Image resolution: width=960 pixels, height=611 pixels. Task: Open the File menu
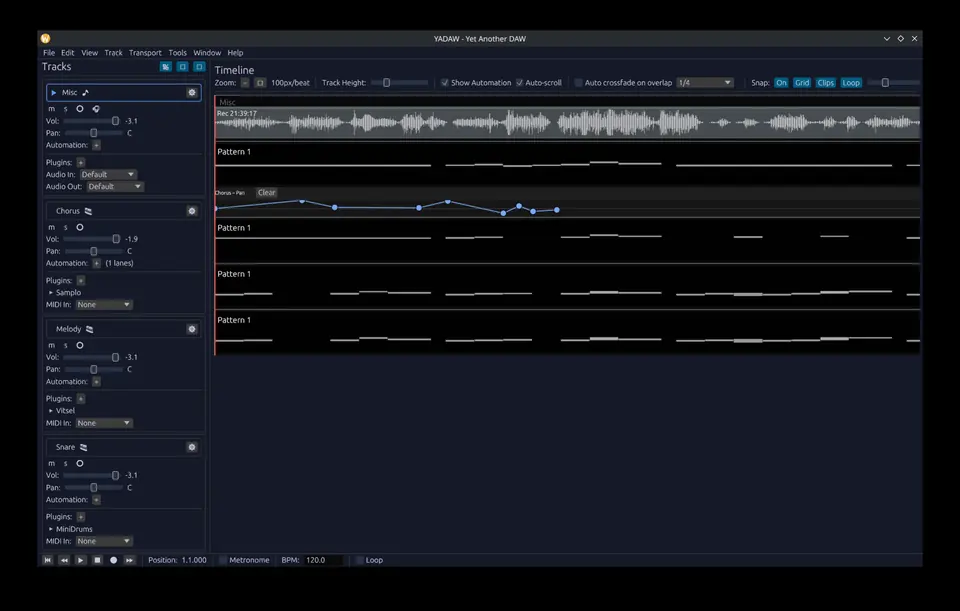tap(49, 53)
